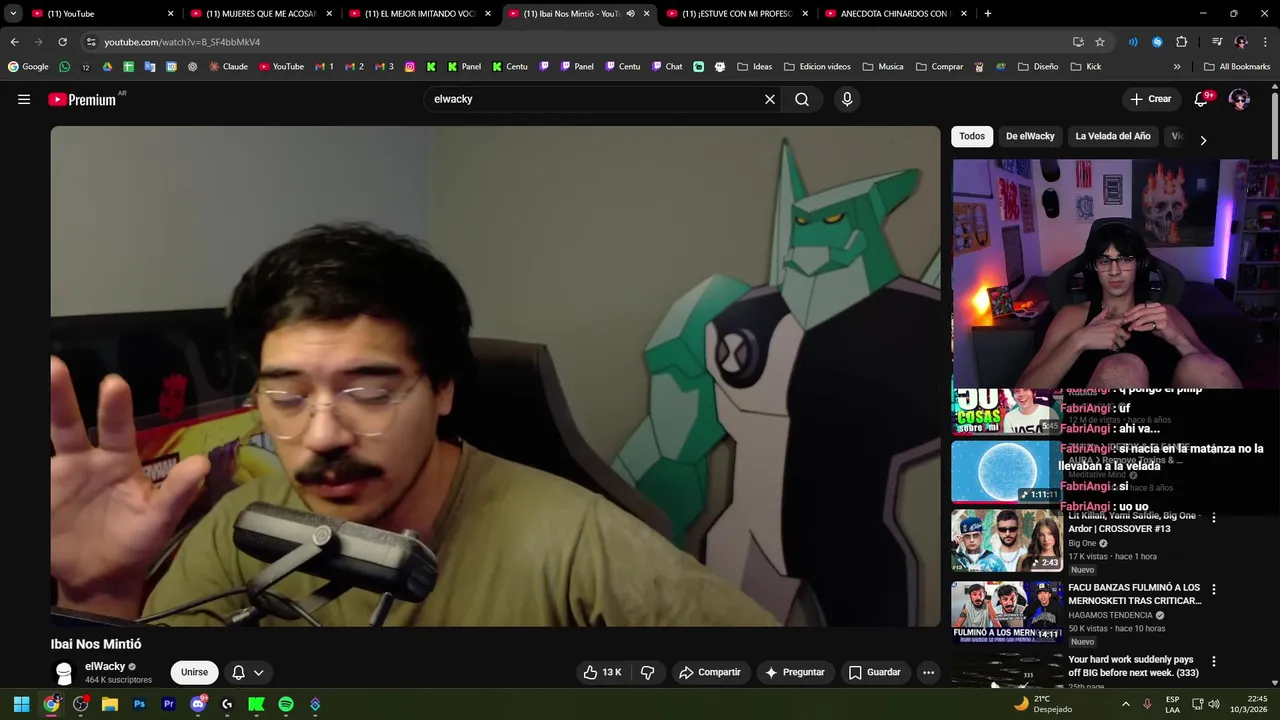
Task: Open Premiere Pro from the taskbar
Action: pyautogui.click(x=169, y=704)
